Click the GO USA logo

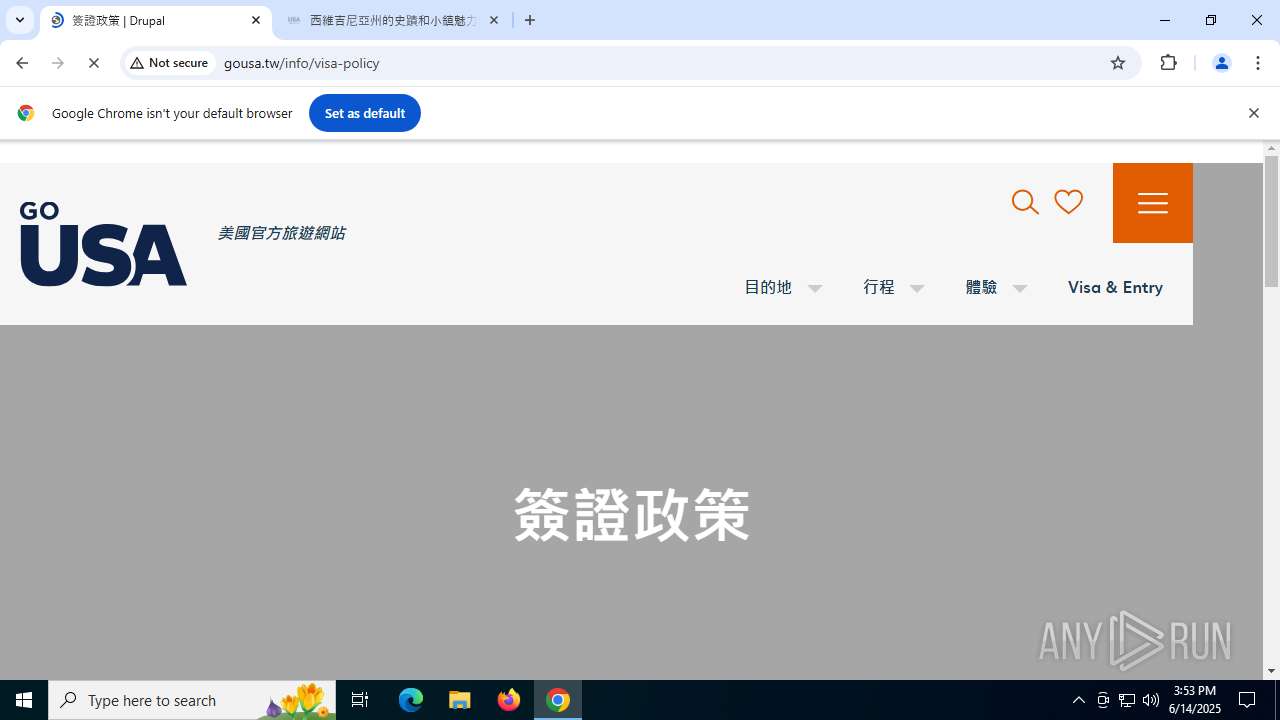tap(103, 244)
